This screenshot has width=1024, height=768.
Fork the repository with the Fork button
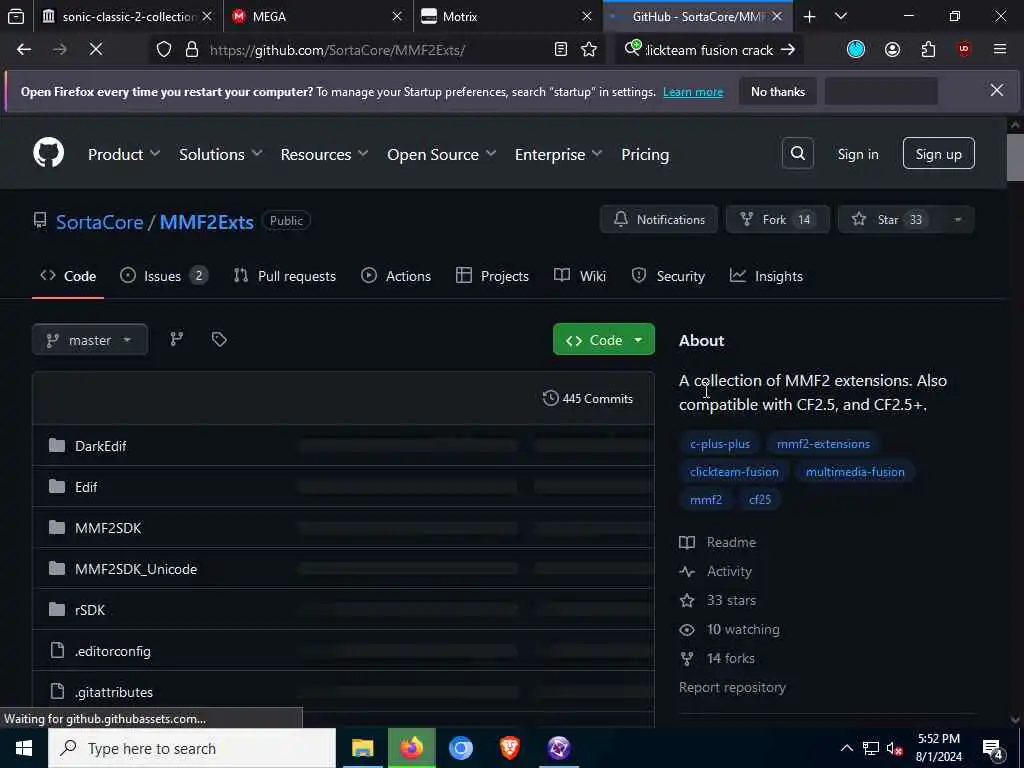coord(777,219)
